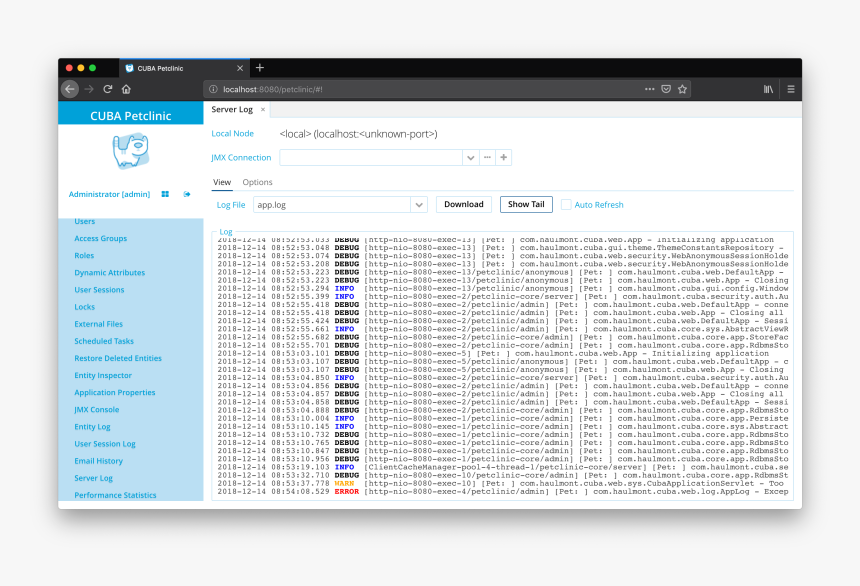This screenshot has height=586, width=860.
Task: Click the browser back arrow button
Action: 70,89
